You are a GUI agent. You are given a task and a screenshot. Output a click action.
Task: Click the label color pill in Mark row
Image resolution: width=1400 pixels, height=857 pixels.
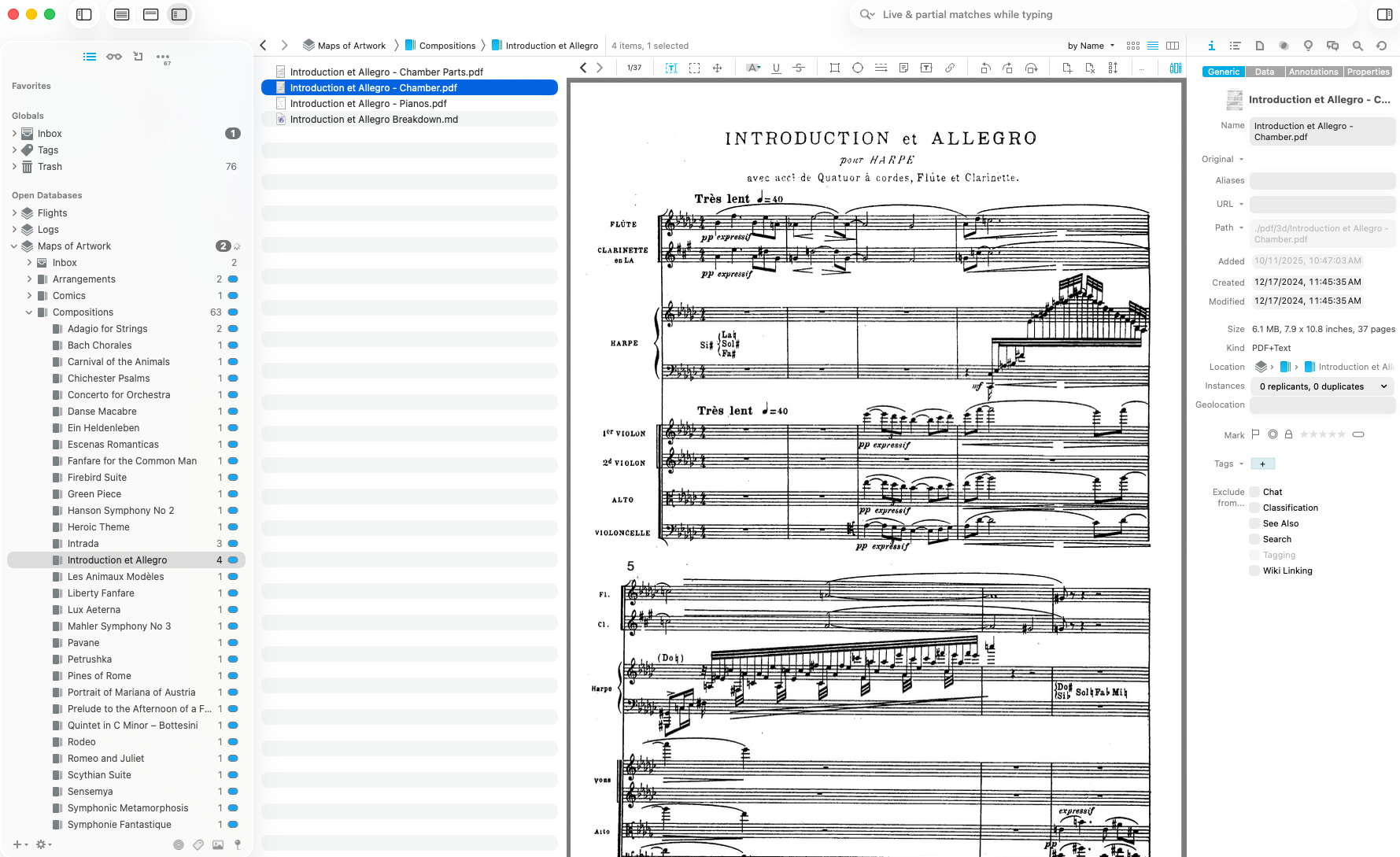click(x=1358, y=434)
